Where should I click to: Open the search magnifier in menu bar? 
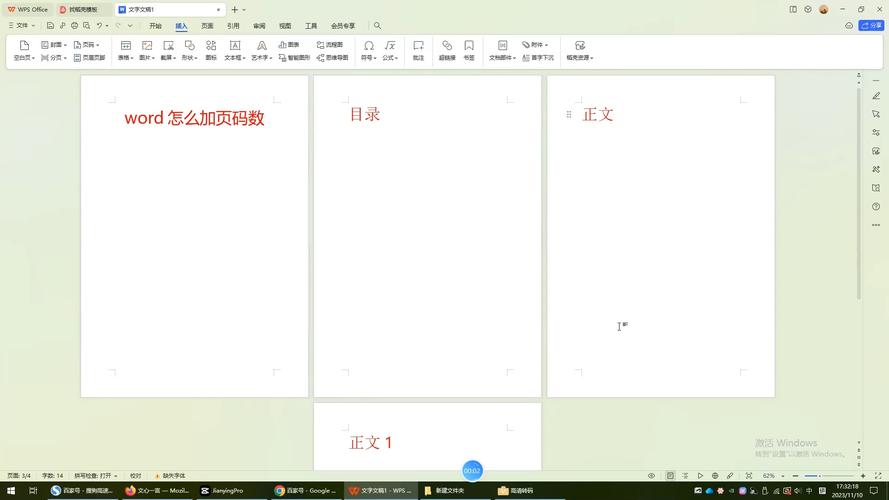(377, 26)
